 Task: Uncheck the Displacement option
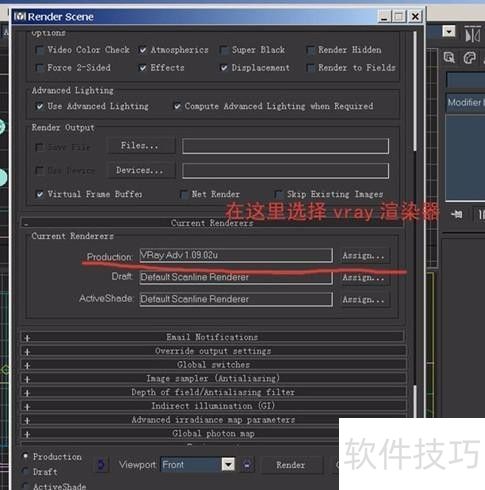(224, 68)
